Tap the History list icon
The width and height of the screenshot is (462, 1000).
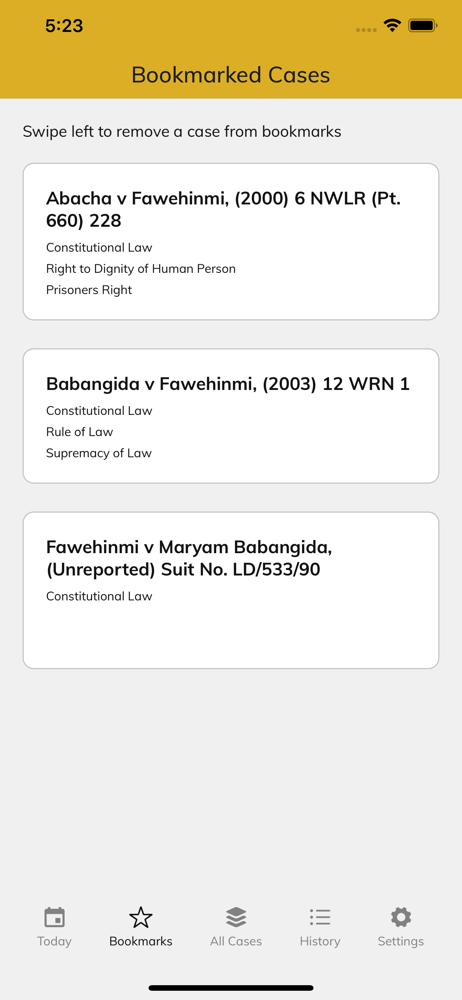tap(320, 918)
